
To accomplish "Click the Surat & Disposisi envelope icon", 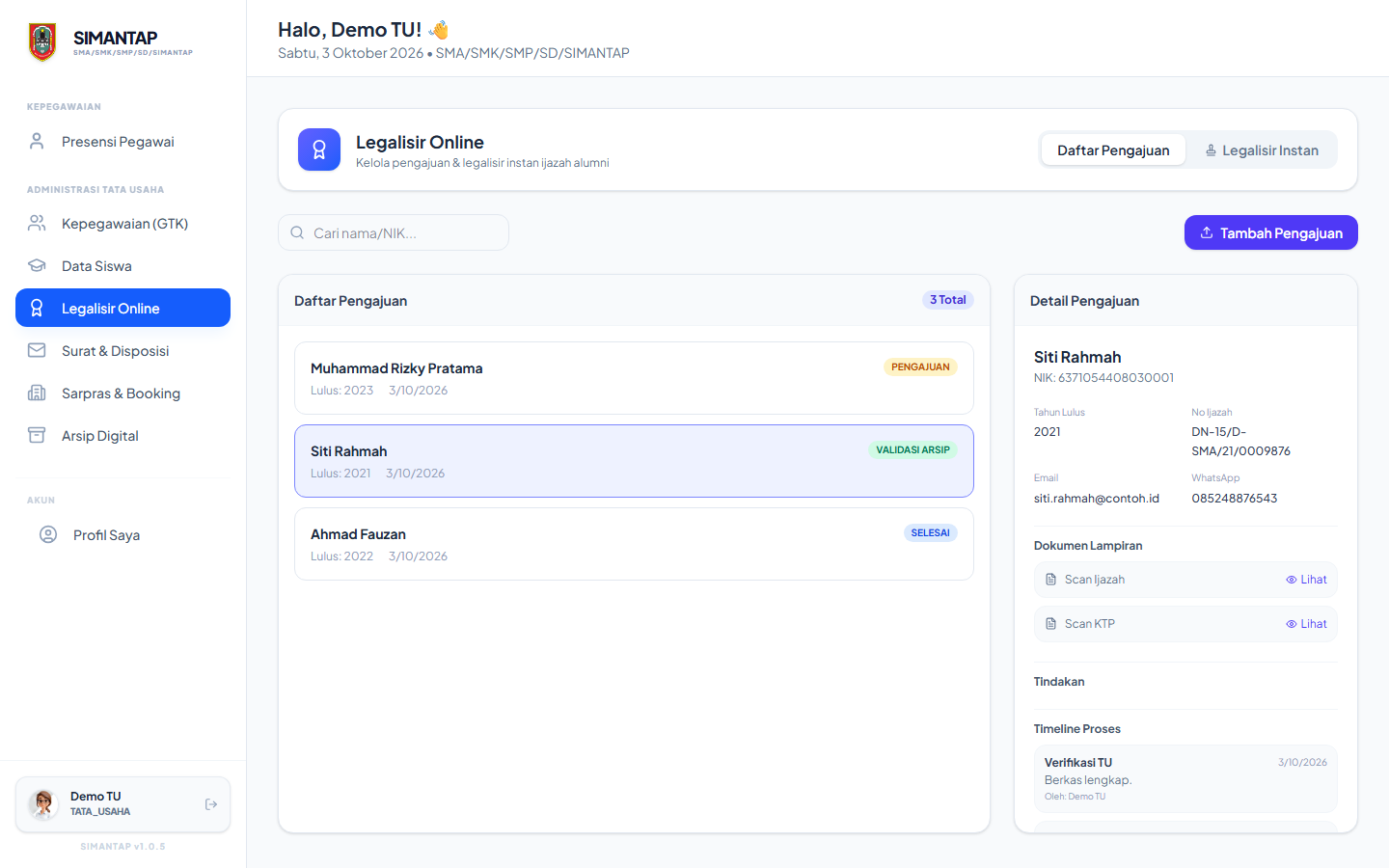I will 37,351.
